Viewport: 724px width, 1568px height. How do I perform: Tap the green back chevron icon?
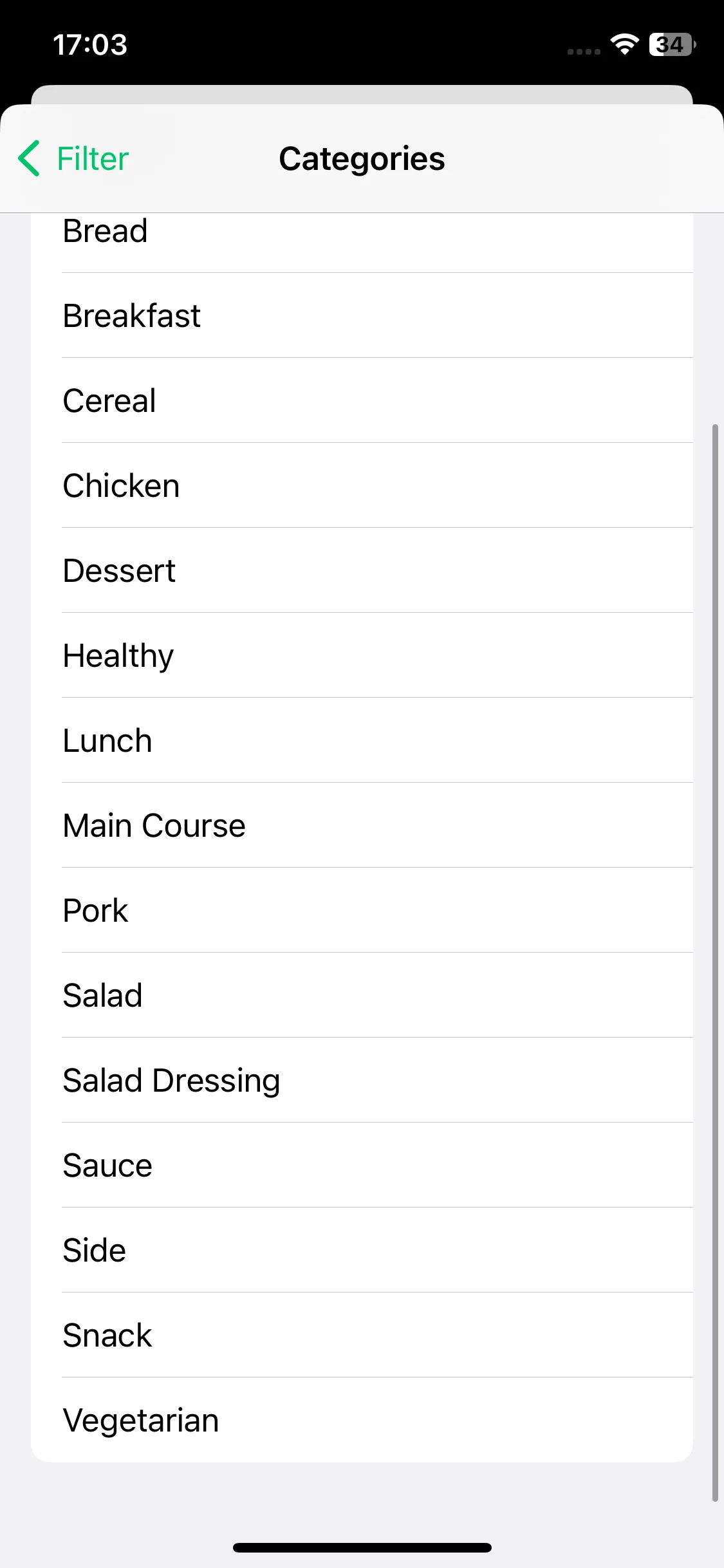click(x=29, y=158)
